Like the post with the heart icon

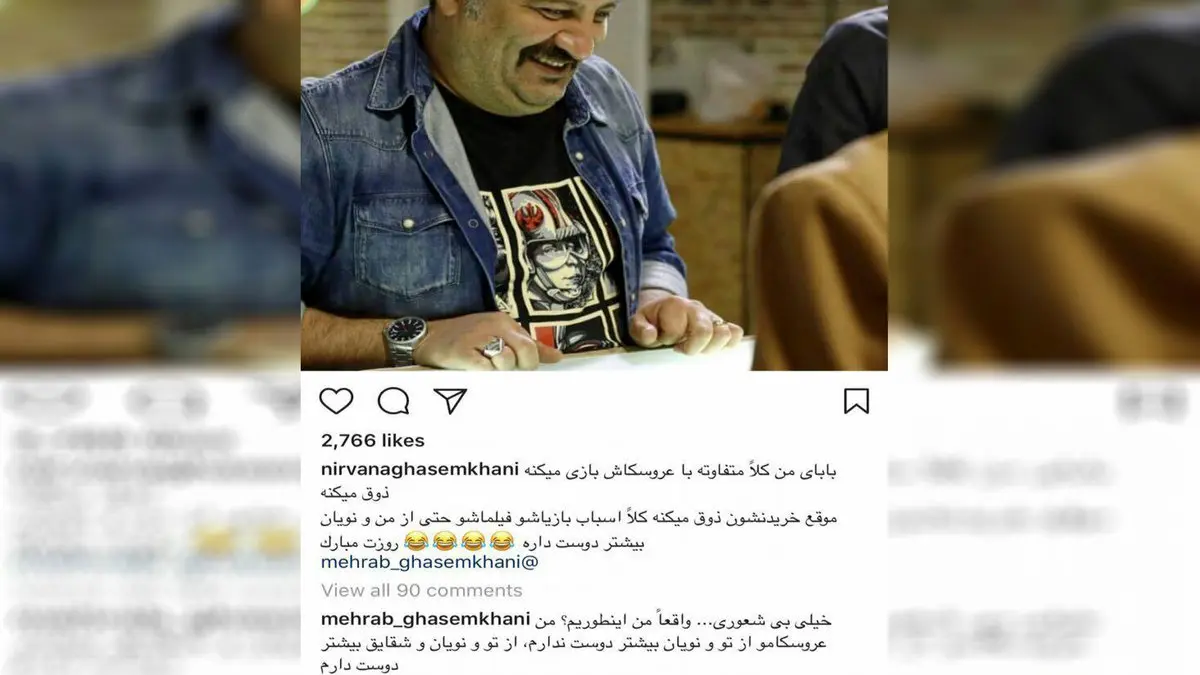(336, 401)
